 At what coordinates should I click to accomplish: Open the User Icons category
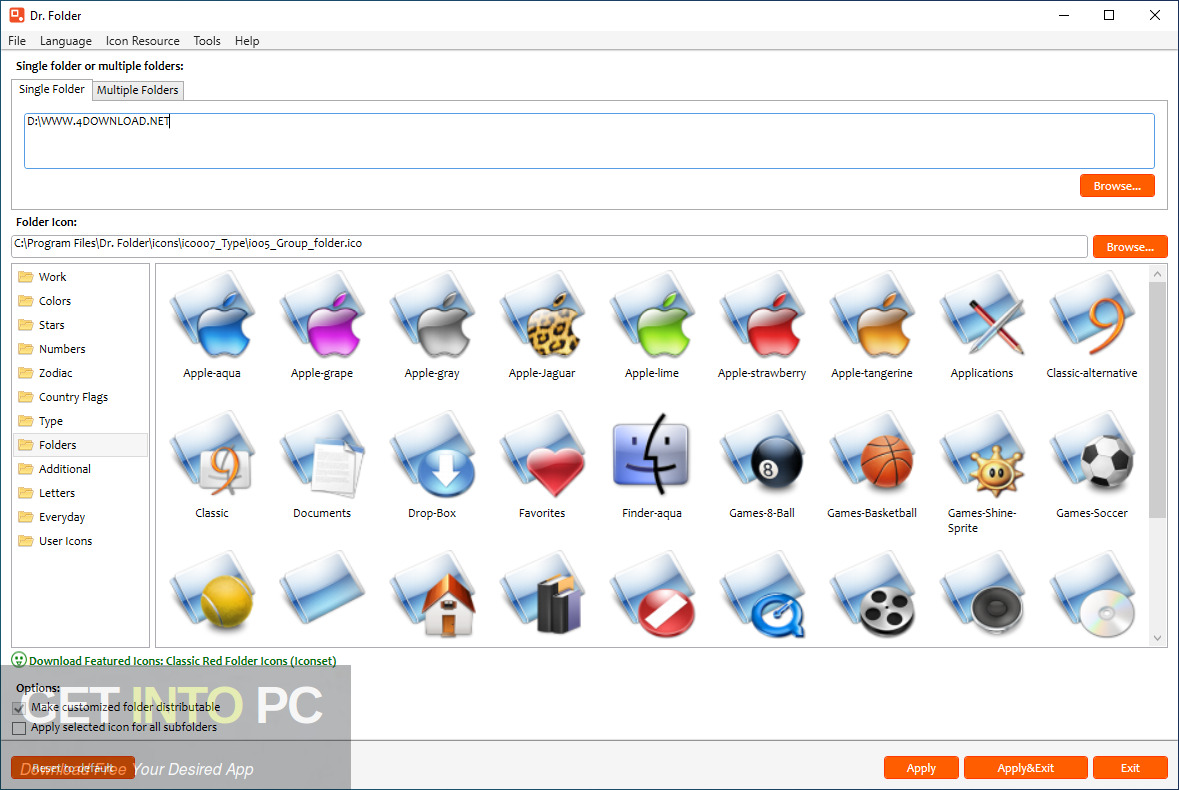[x=80, y=541]
